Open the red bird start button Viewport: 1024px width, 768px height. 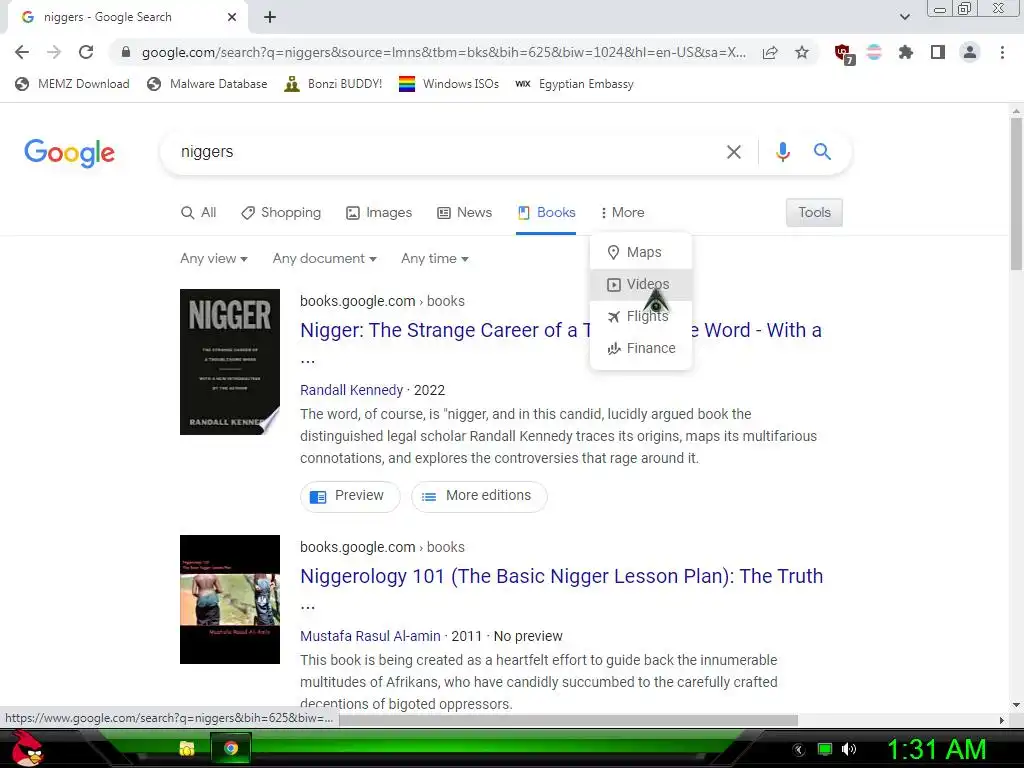27,748
